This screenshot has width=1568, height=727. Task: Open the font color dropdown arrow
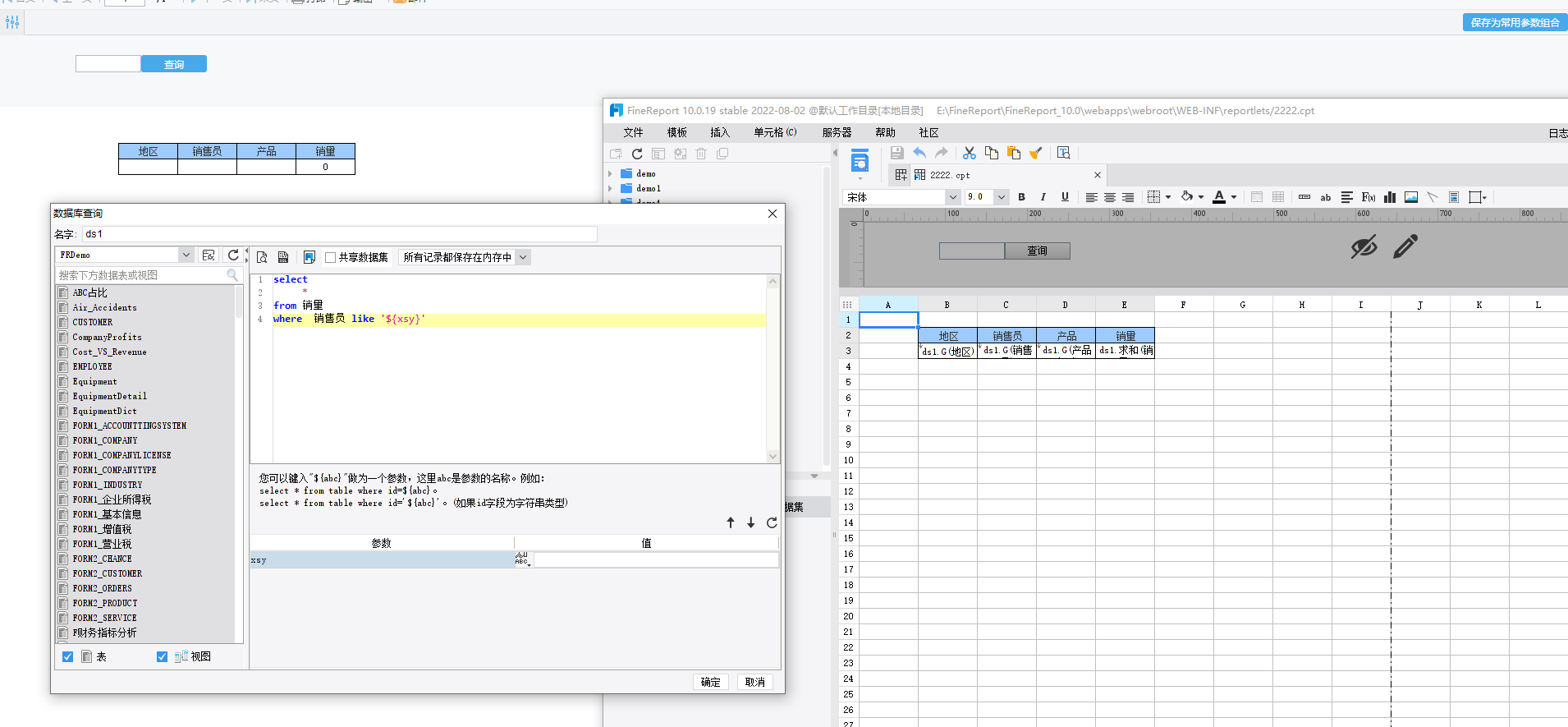click(1234, 197)
